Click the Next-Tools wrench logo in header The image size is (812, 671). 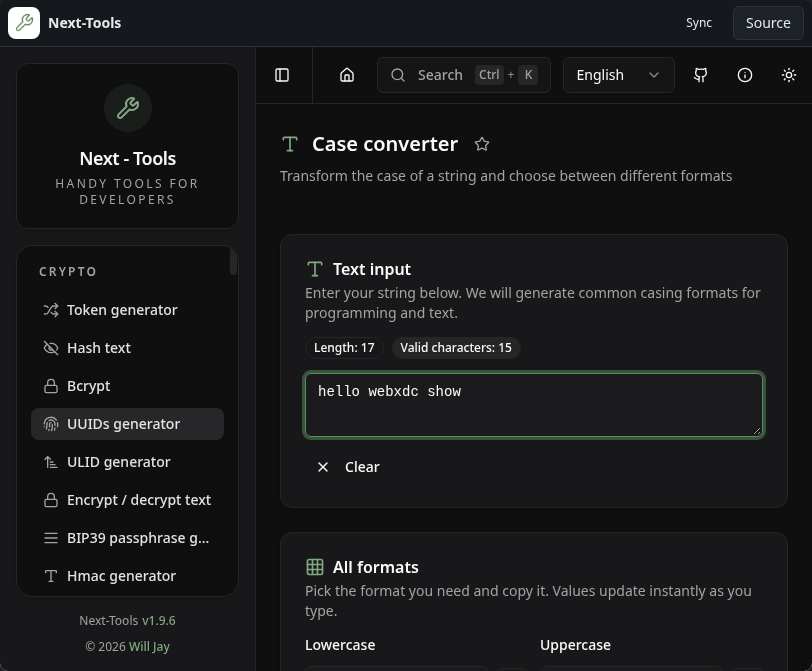pyautogui.click(x=24, y=23)
